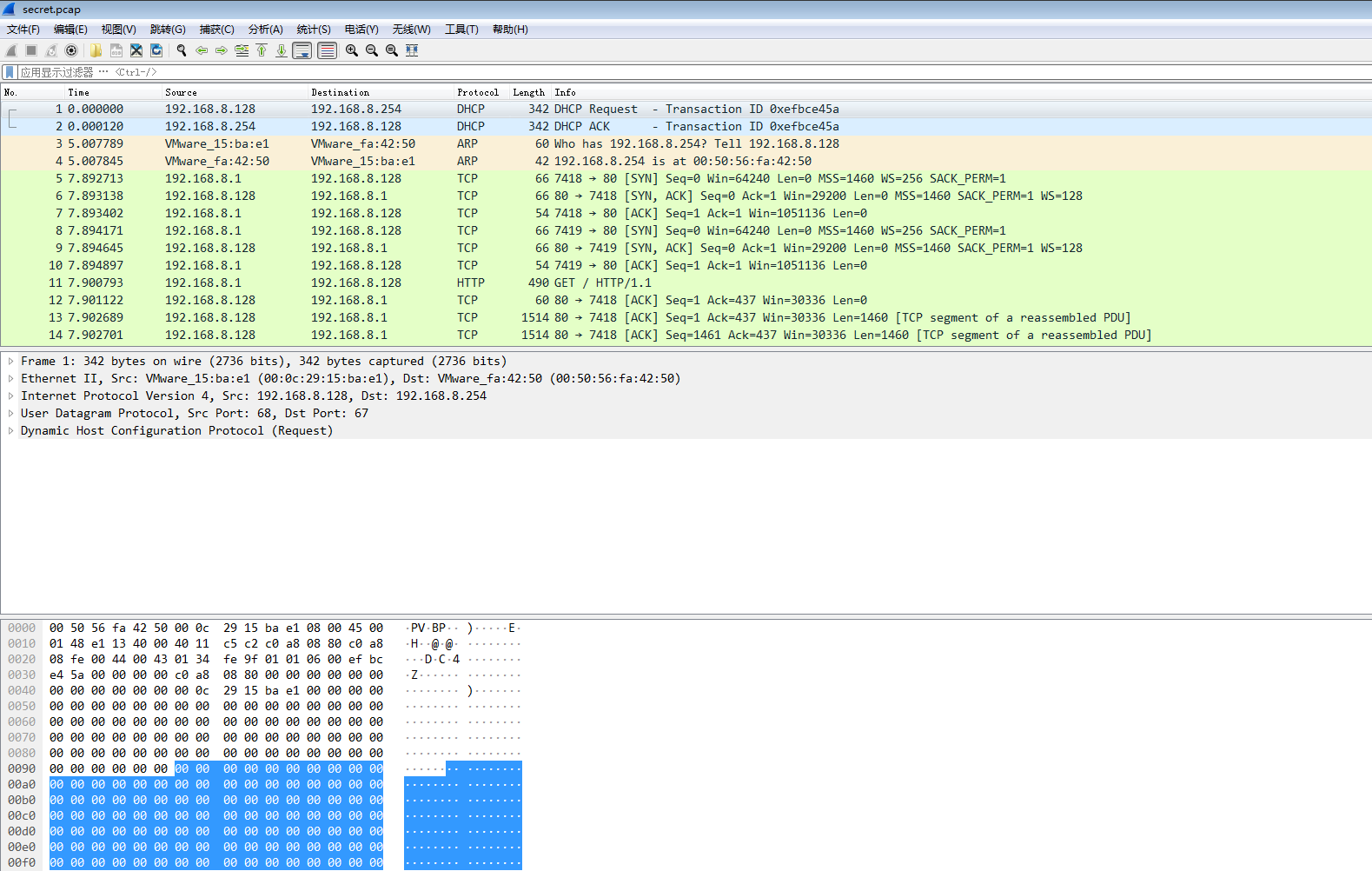Click the go to specified packet icon
Image resolution: width=1372 pixels, height=871 pixels.
coord(242,50)
